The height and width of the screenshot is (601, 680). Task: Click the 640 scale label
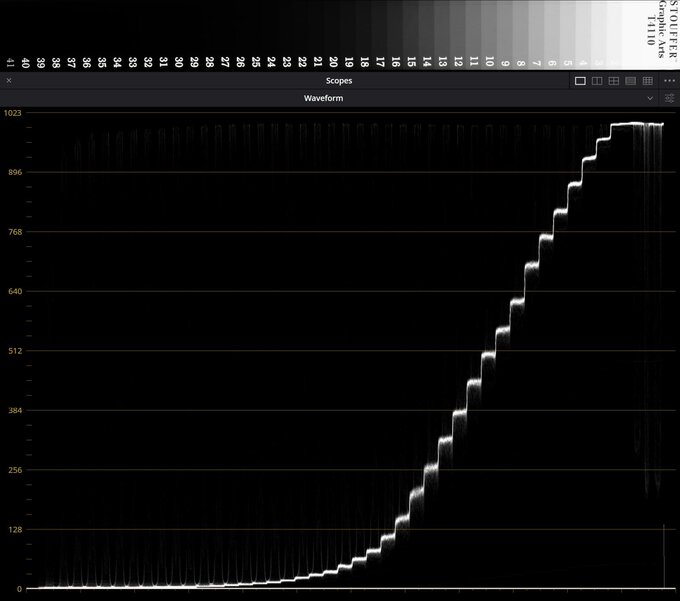pos(15,291)
